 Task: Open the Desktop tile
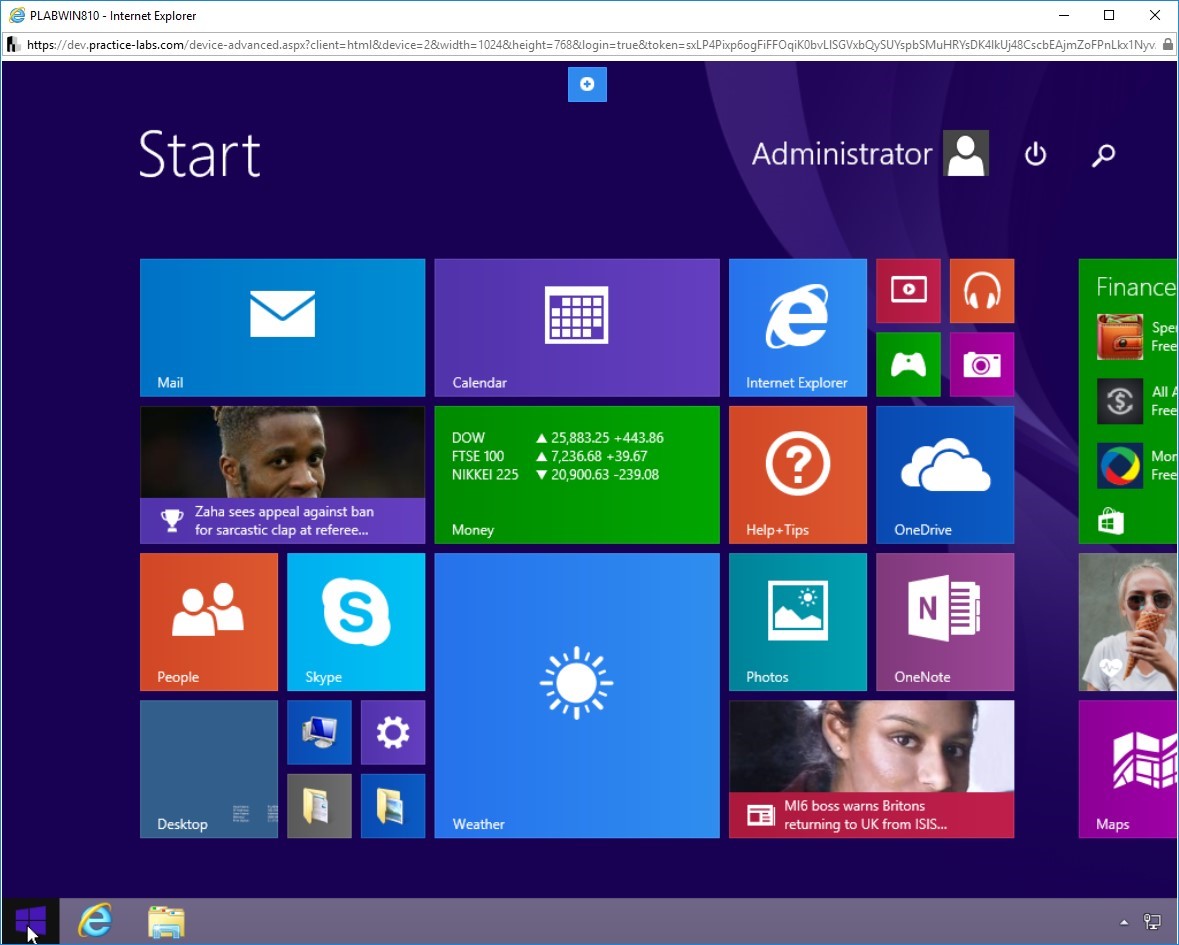(208, 769)
